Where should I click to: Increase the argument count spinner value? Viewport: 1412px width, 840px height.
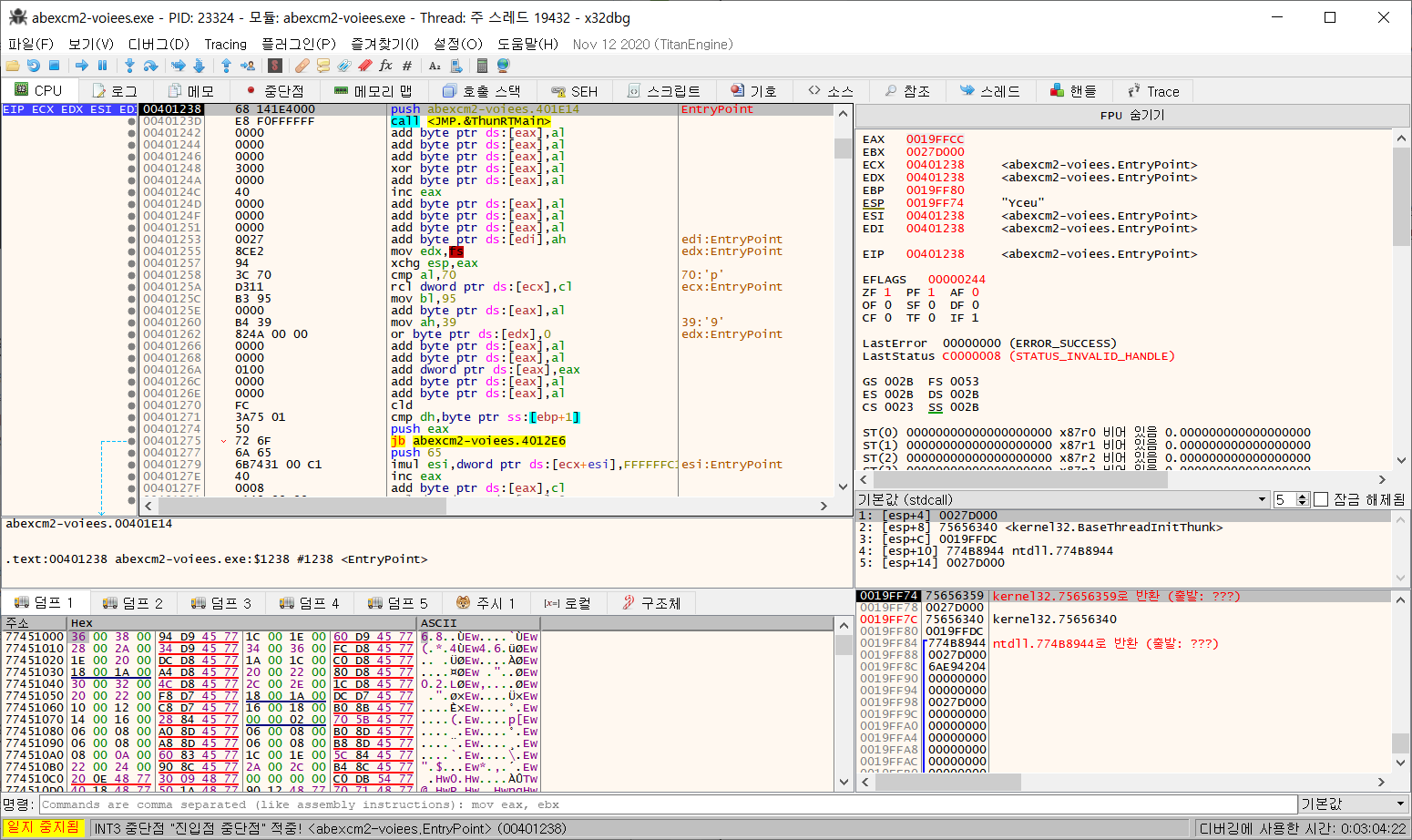[x=1303, y=496]
